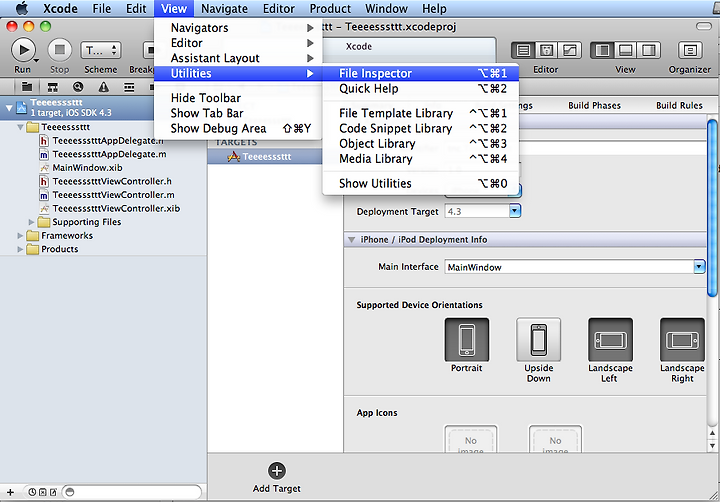The height and width of the screenshot is (502, 720).
Task: Click the Run button in toolbar
Action: tap(23, 50)
